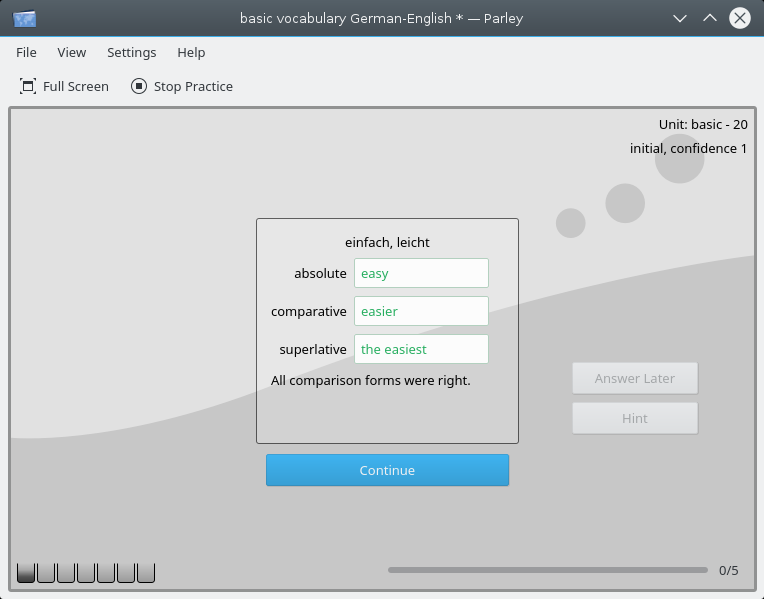Close the Parley window

click(x=740, y=18)
